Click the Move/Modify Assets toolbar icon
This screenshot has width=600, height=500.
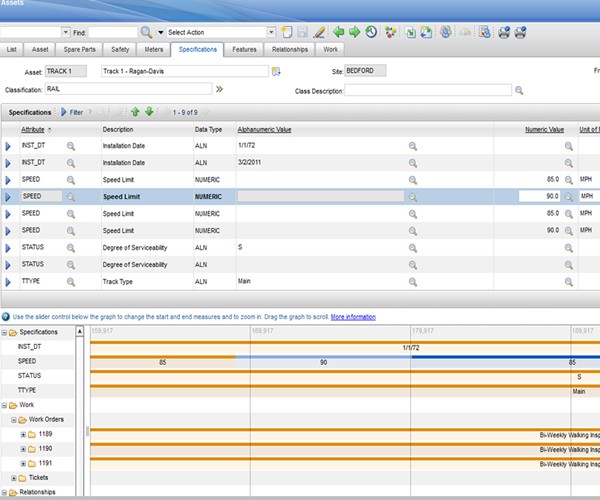coord(411,32)
